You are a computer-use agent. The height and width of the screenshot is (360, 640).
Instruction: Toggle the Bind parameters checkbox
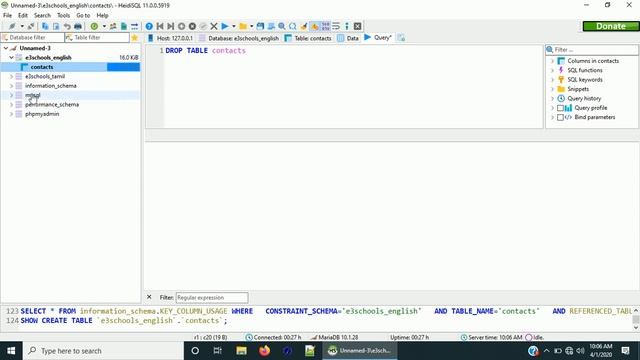click(x=560, y=118)
